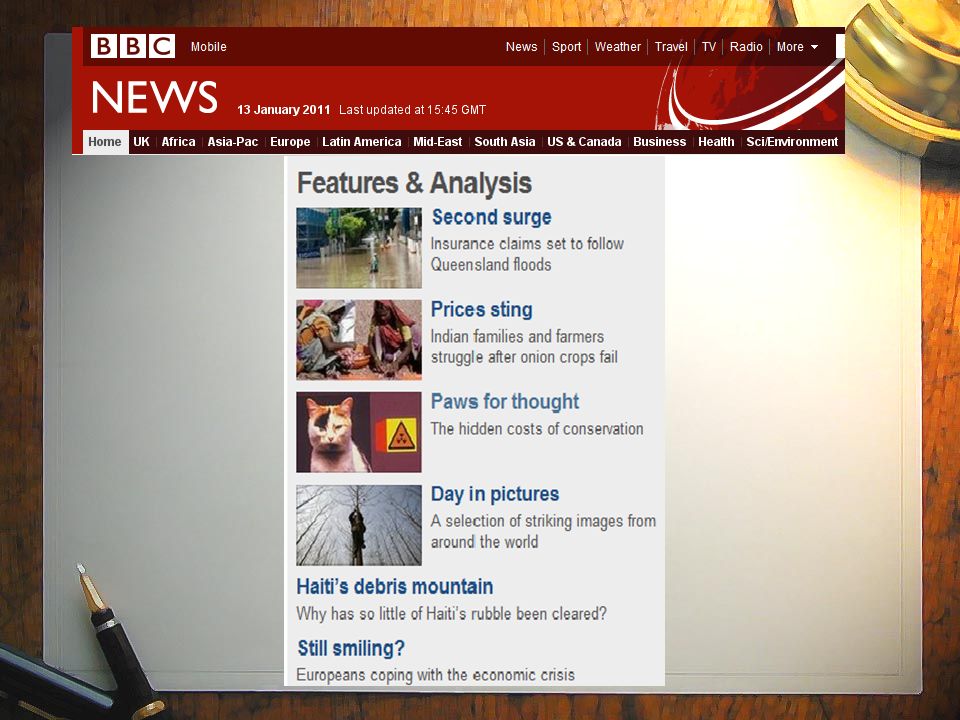Click 'Last updated at 15:45 GMT' text
The image size is (960, 720).
(413, 110)
